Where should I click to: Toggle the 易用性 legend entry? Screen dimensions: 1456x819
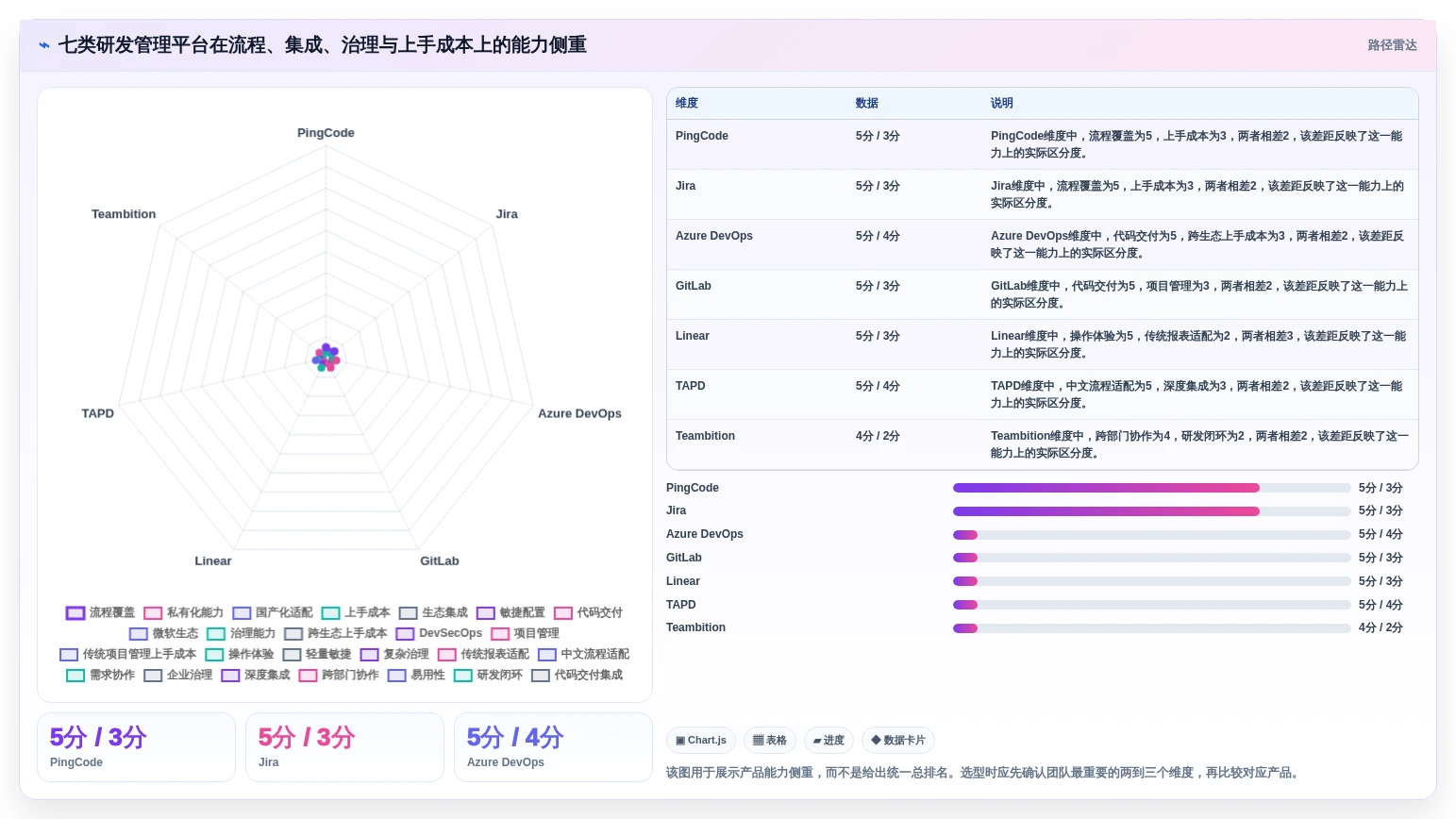tap(416, 675)
